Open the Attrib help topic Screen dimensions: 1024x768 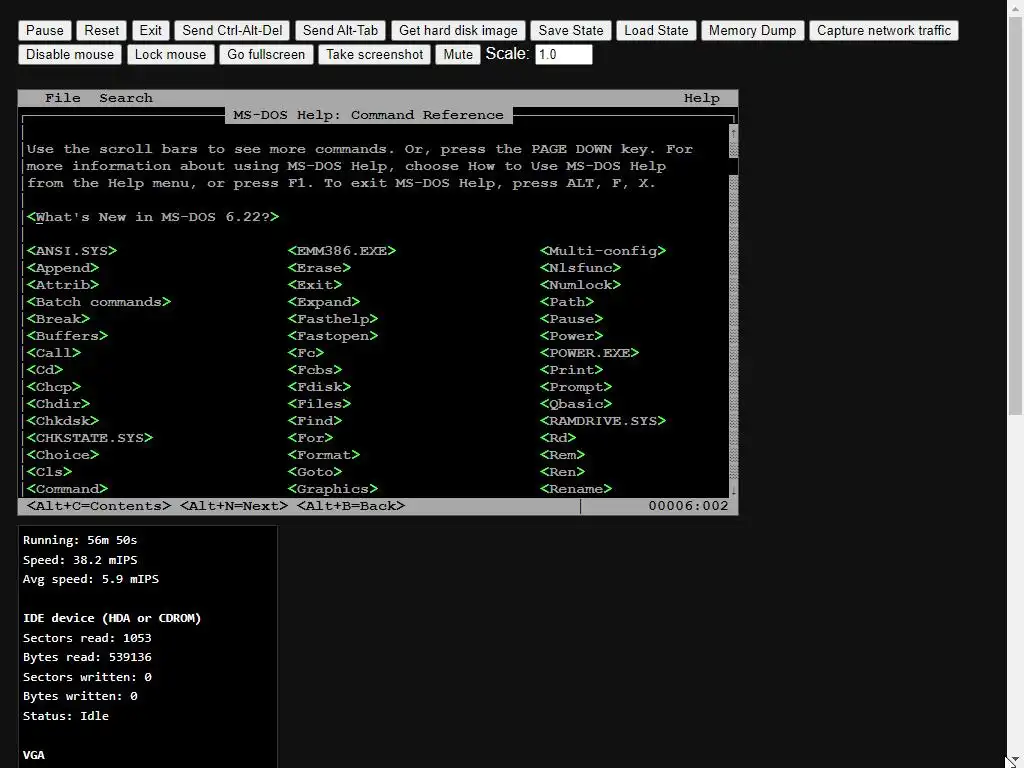[63, 285]
